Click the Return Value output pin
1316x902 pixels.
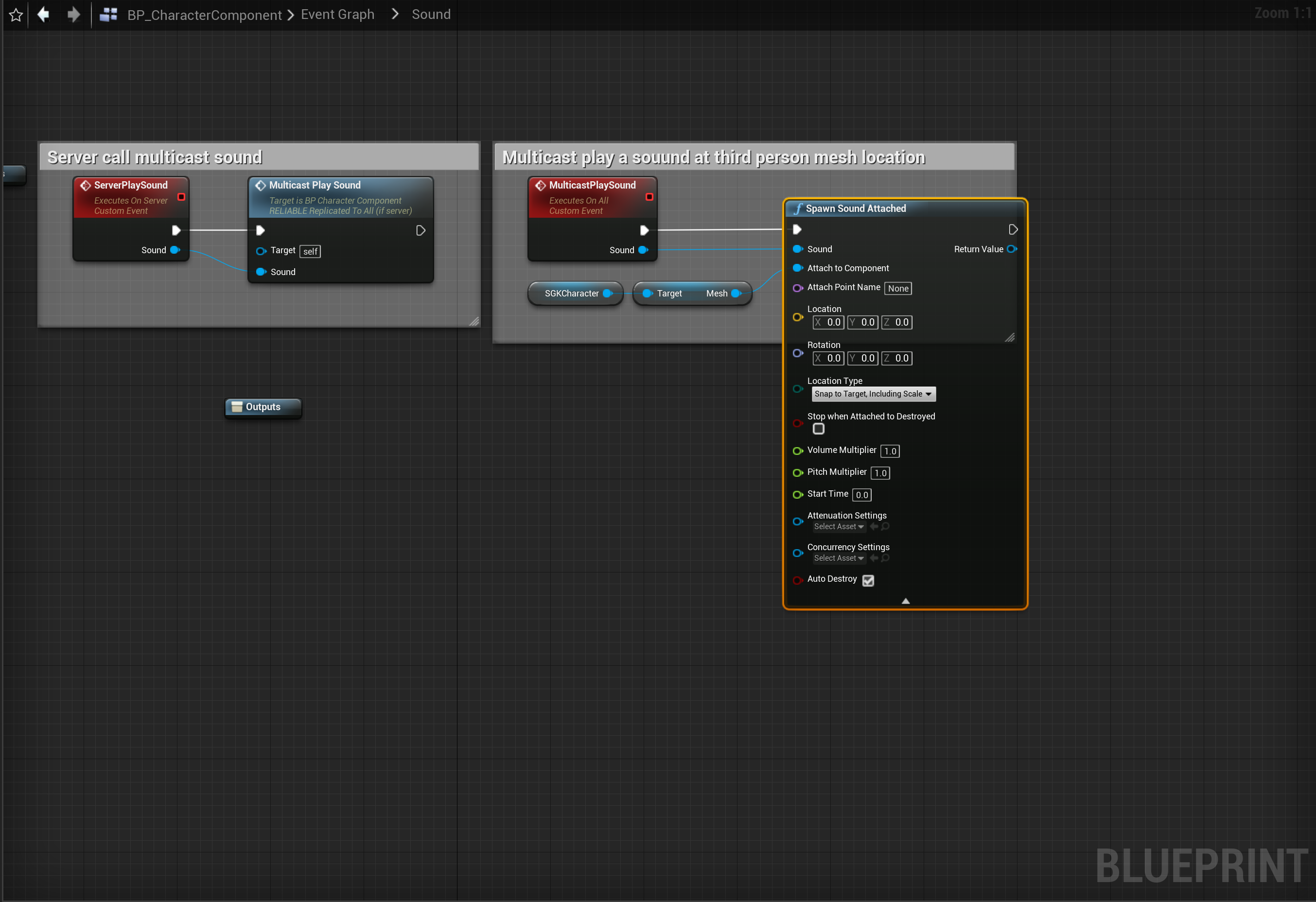[x=1011, y=249]
